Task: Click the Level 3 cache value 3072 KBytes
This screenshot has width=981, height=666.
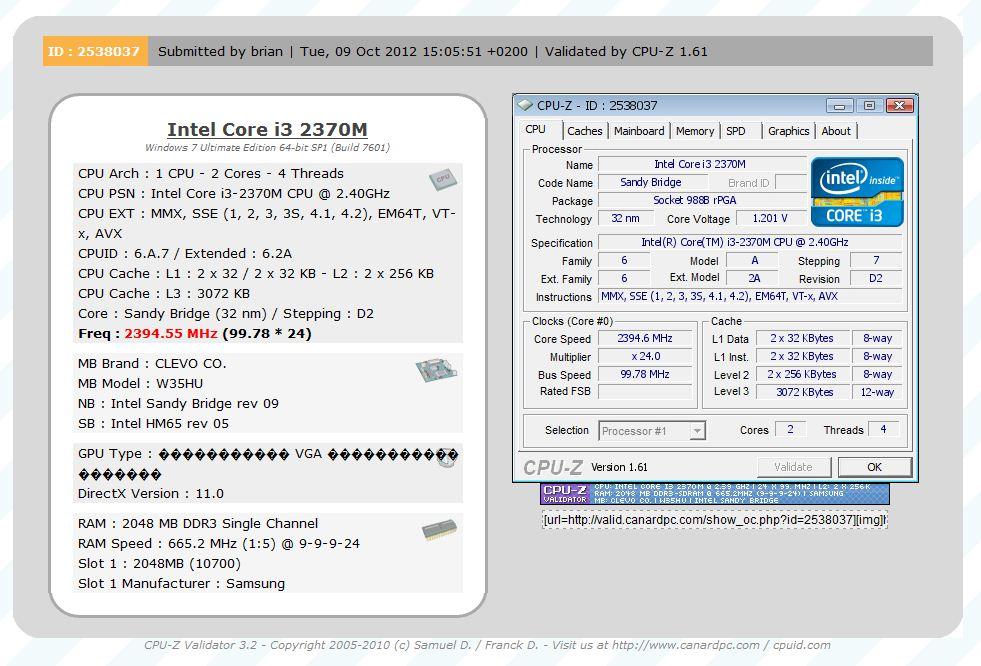Action: point(803,392)
